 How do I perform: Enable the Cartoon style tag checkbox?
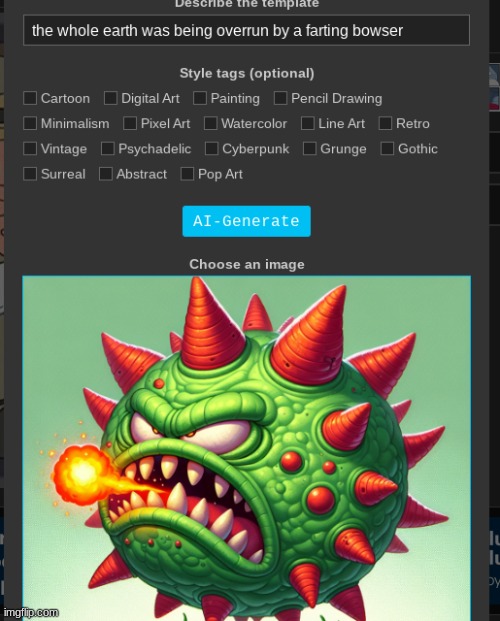tap(30, 98)
